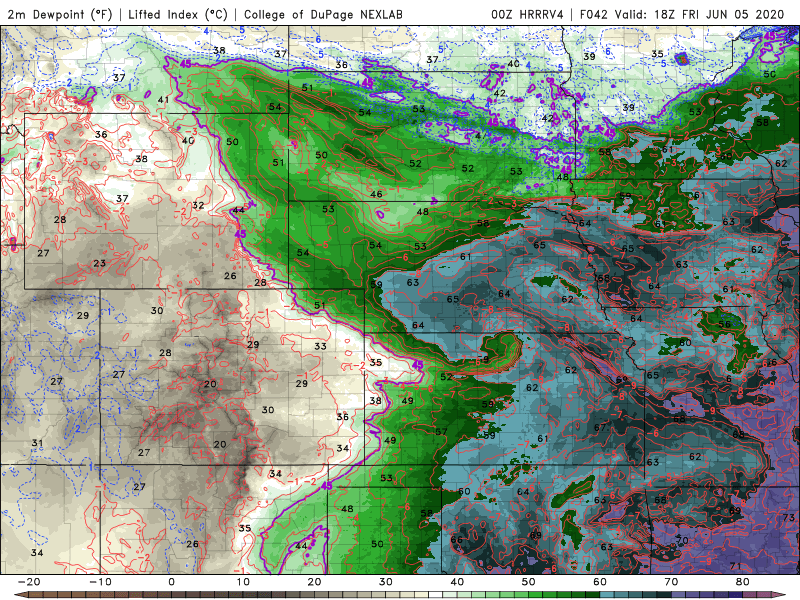Click the dewpoint value '31' on the map
The height and width of the screenshot is (600, 800).
coord(37,443)
